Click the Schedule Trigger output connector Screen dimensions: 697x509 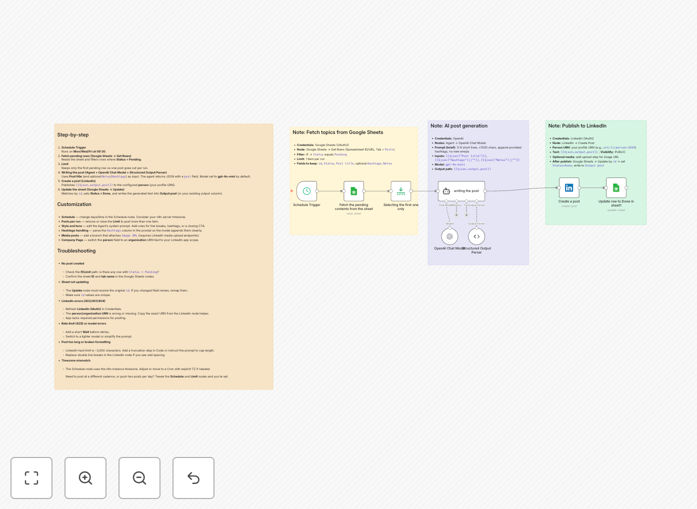pos(317,191)
